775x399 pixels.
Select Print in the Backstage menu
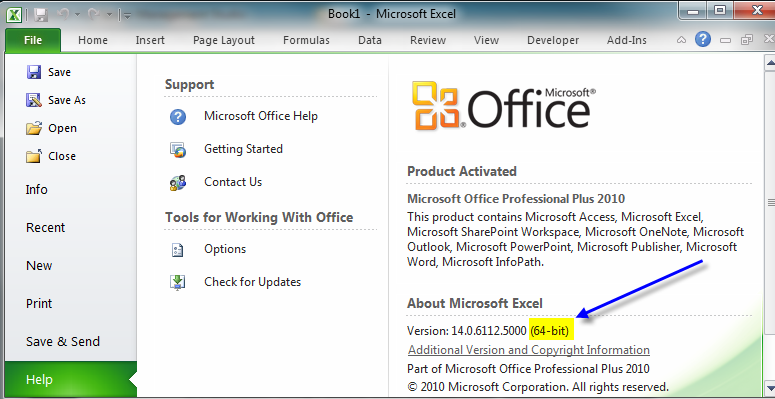coord(39,304)
